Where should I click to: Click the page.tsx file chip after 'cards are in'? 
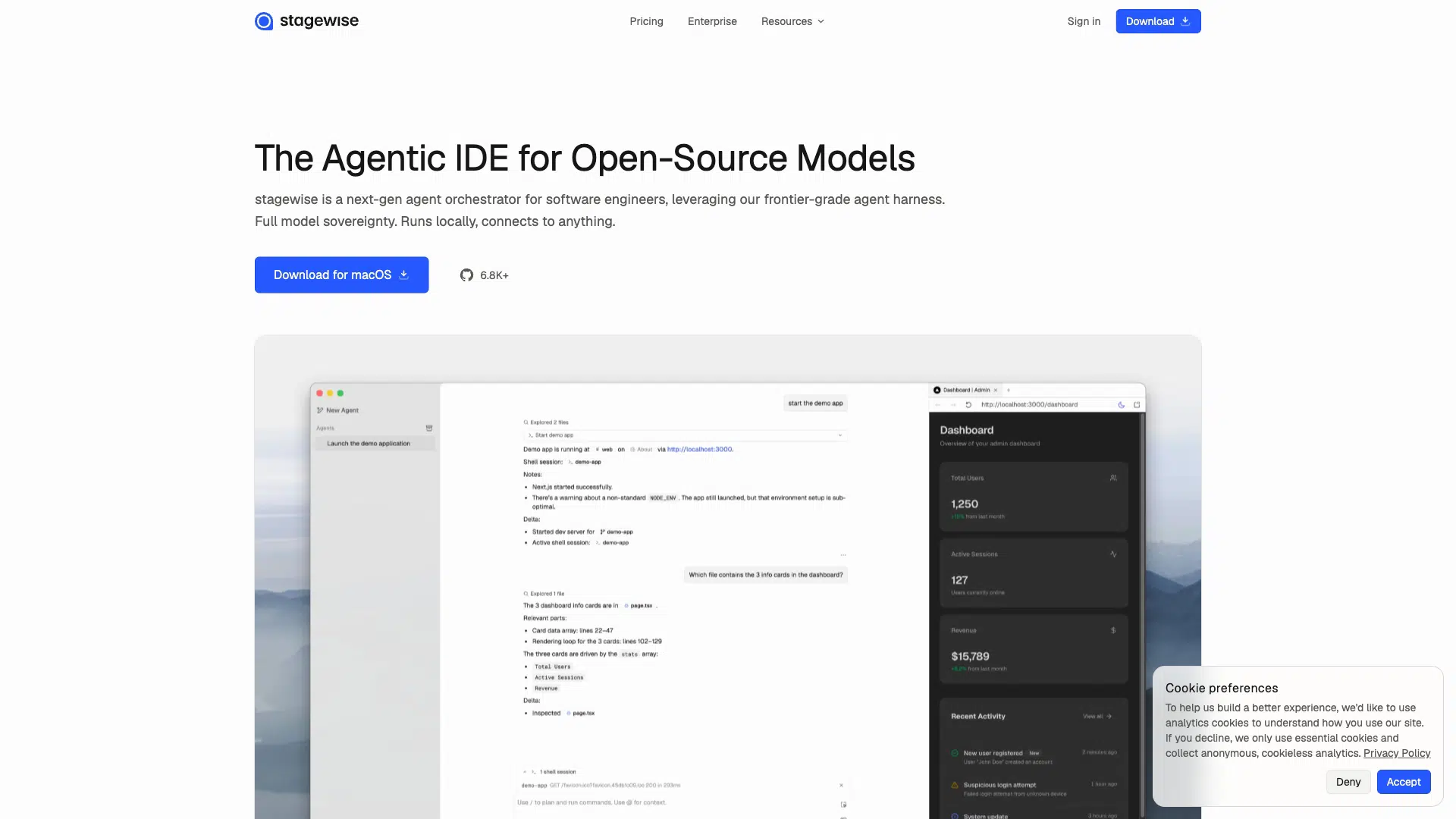coord(639,606)
